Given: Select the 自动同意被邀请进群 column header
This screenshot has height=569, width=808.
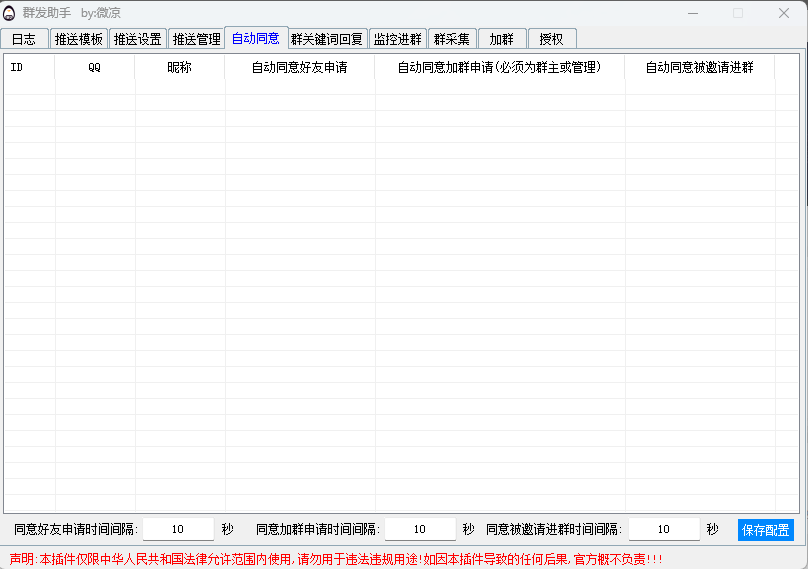Looking at the screenshot, I should pyautogui.click(x=699, y=68).
